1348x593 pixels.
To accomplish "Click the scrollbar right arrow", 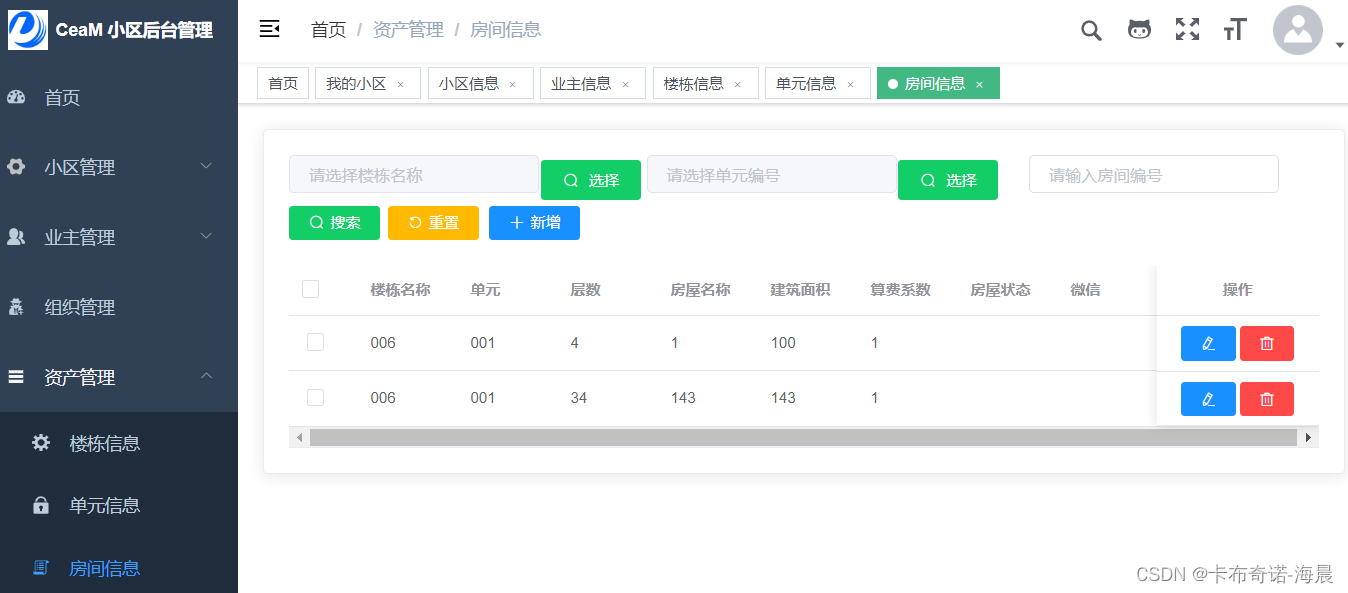I will pos(1308,437).
